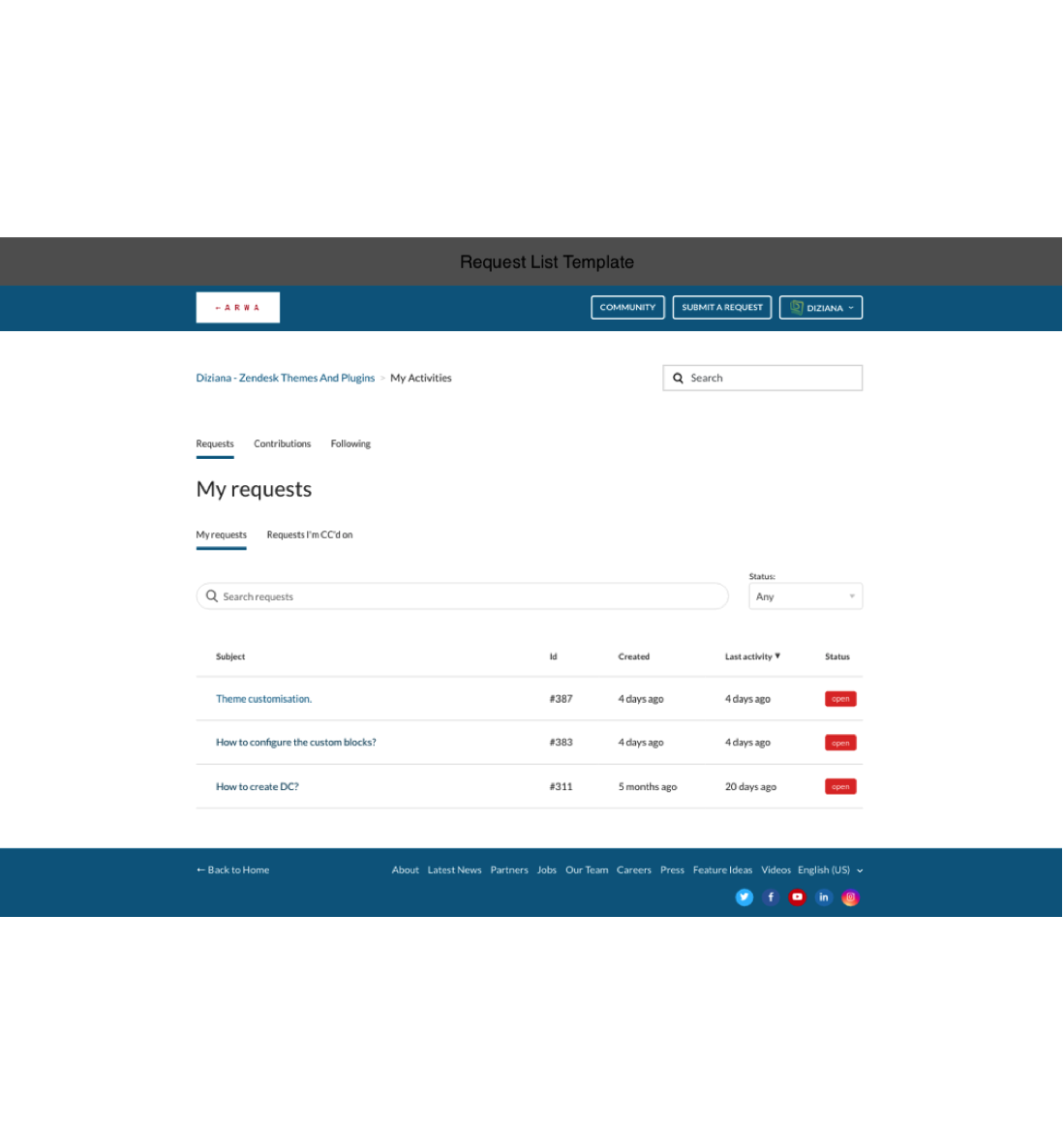Click the Diziana user avatar icon
This screenshot has height=1128, width=1064.
click(x=796, y=308)
